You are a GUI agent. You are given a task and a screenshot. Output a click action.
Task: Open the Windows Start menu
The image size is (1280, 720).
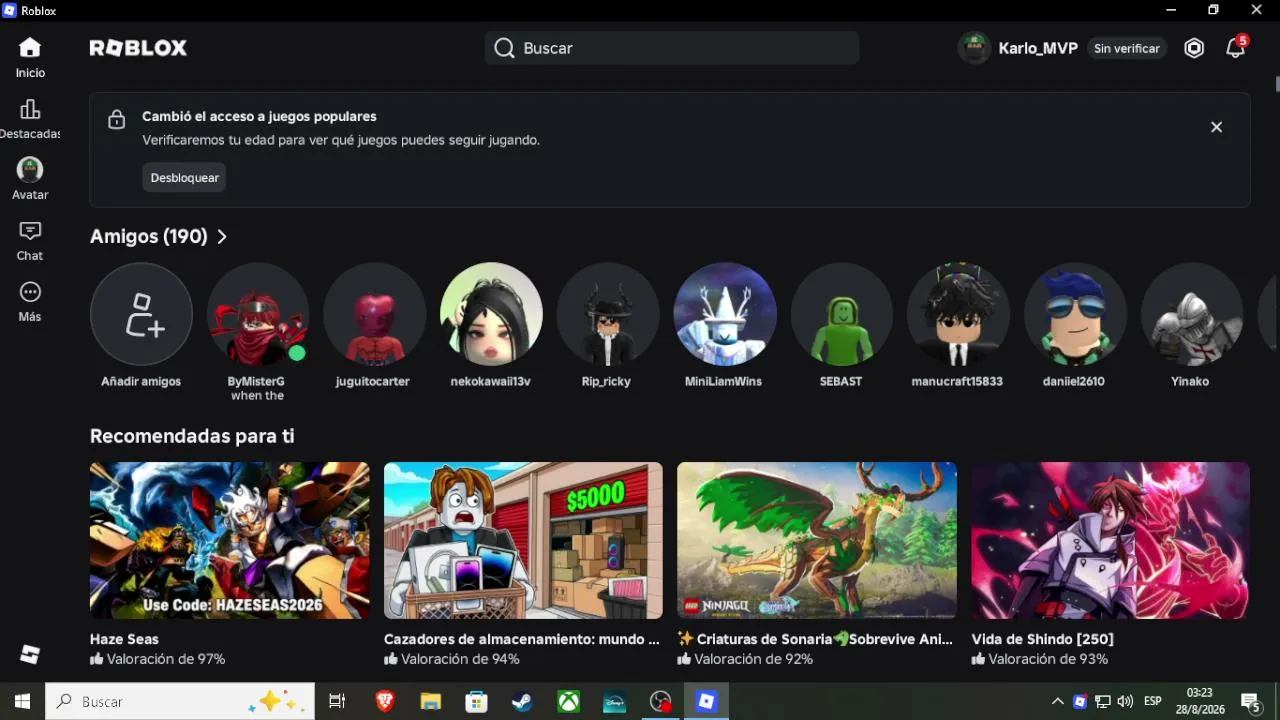tap(22, 702)
